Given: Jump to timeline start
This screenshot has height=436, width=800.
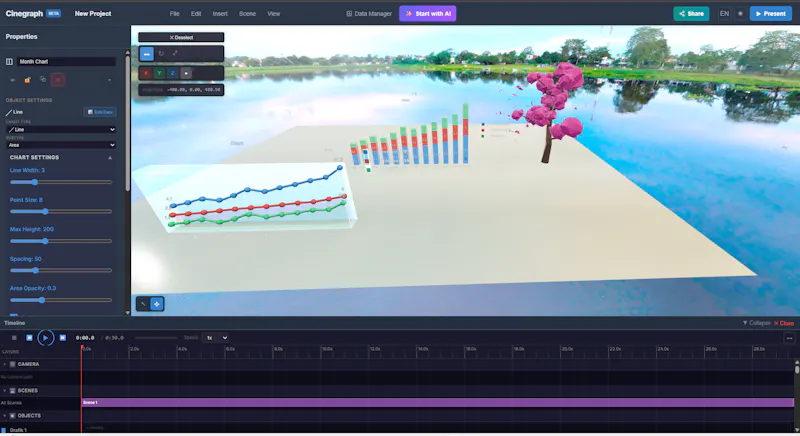Looking at the screenshot, I should (x=29, y=338).
